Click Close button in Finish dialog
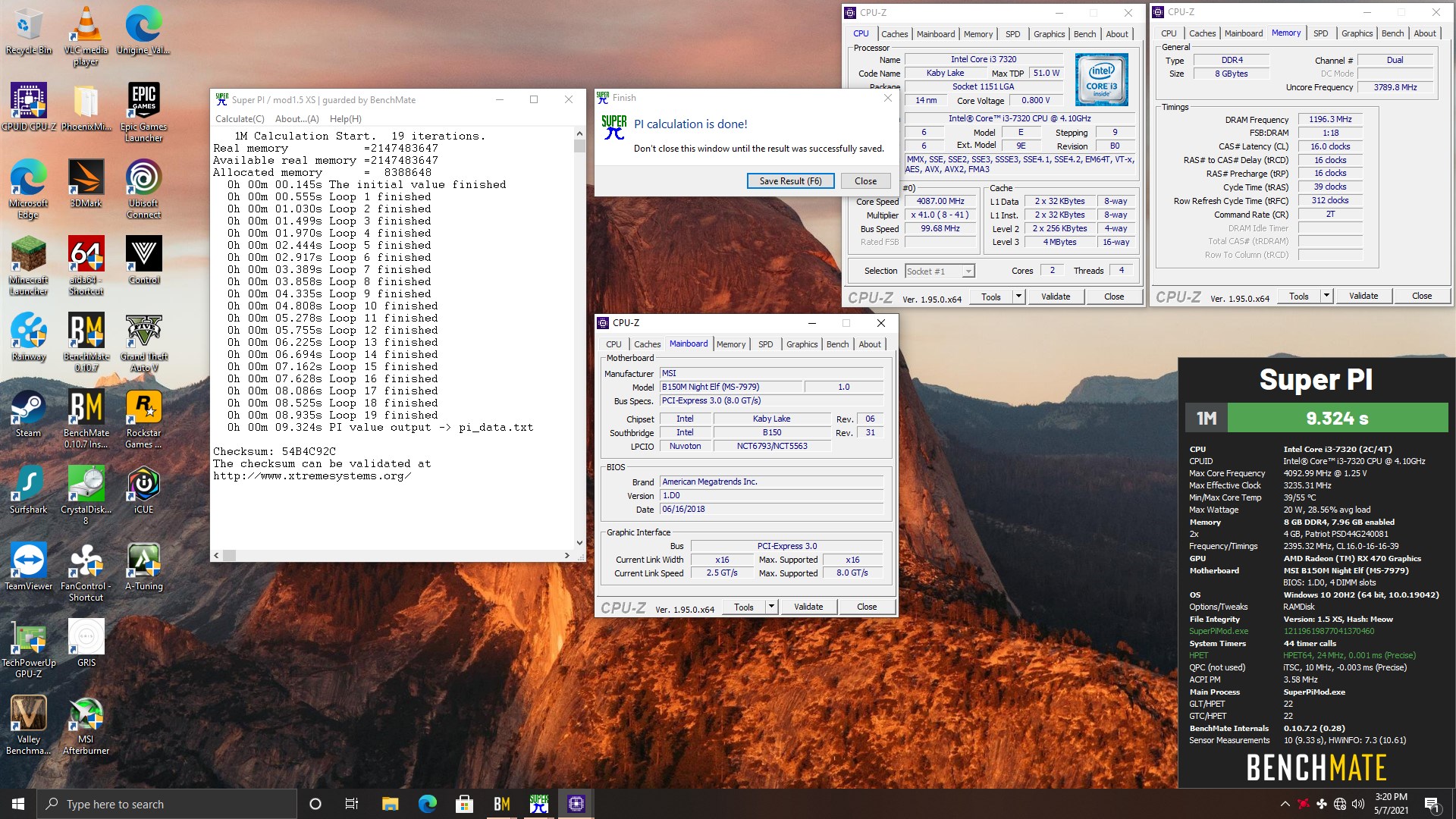1456x819 pixels. coord(865,181)
